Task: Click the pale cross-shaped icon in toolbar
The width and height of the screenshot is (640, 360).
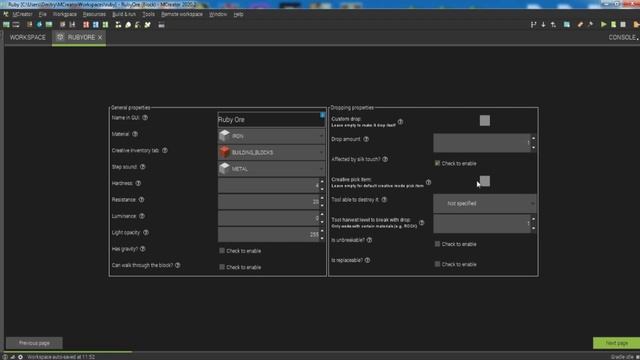Action: point(148,24)
